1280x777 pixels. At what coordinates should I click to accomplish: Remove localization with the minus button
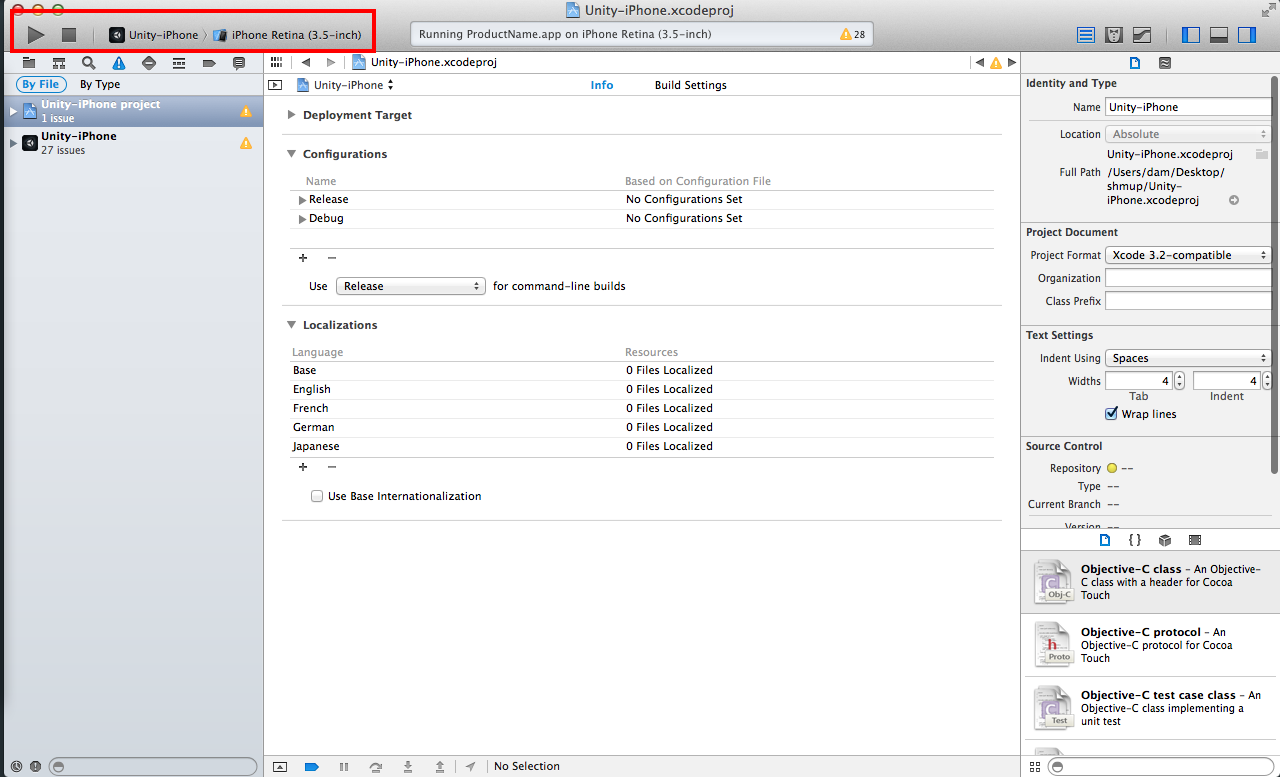332,467
